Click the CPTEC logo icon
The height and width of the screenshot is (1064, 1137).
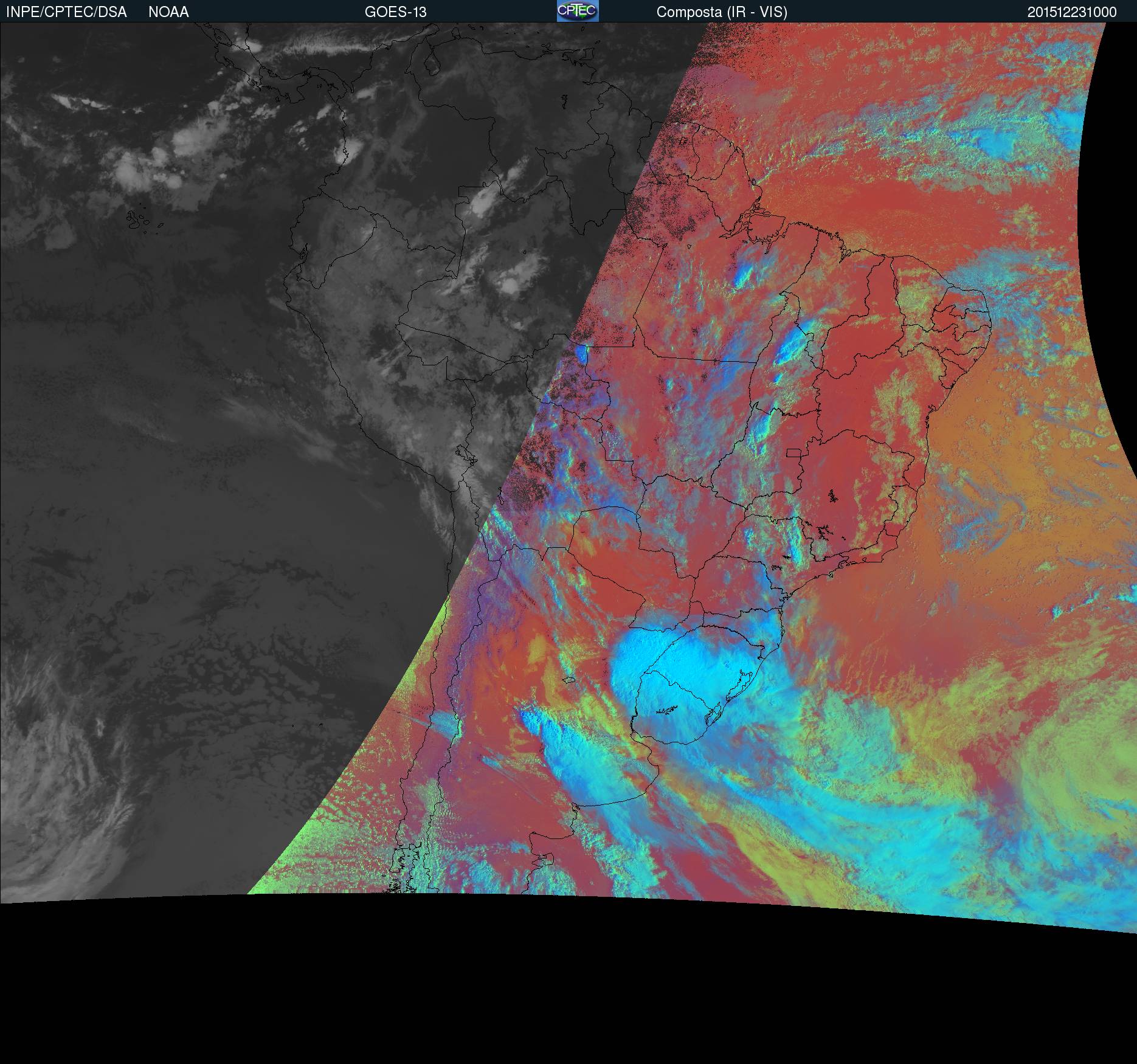click(578, 11)
